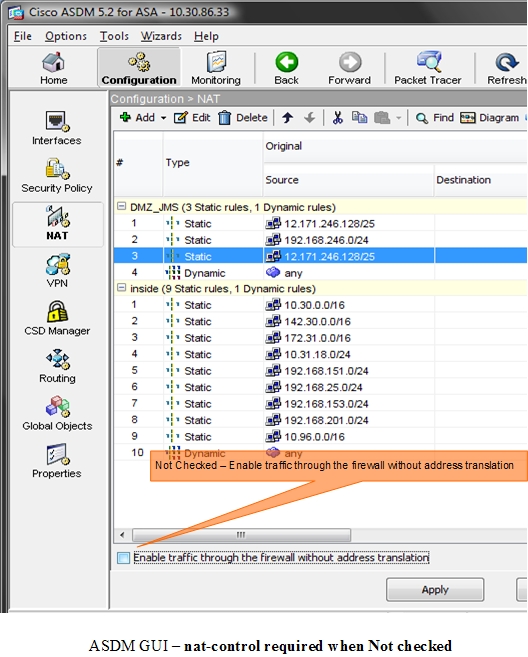528x657 pixels.
Task: Edit the selected NAT rule
Action: [x=192, y=118]
